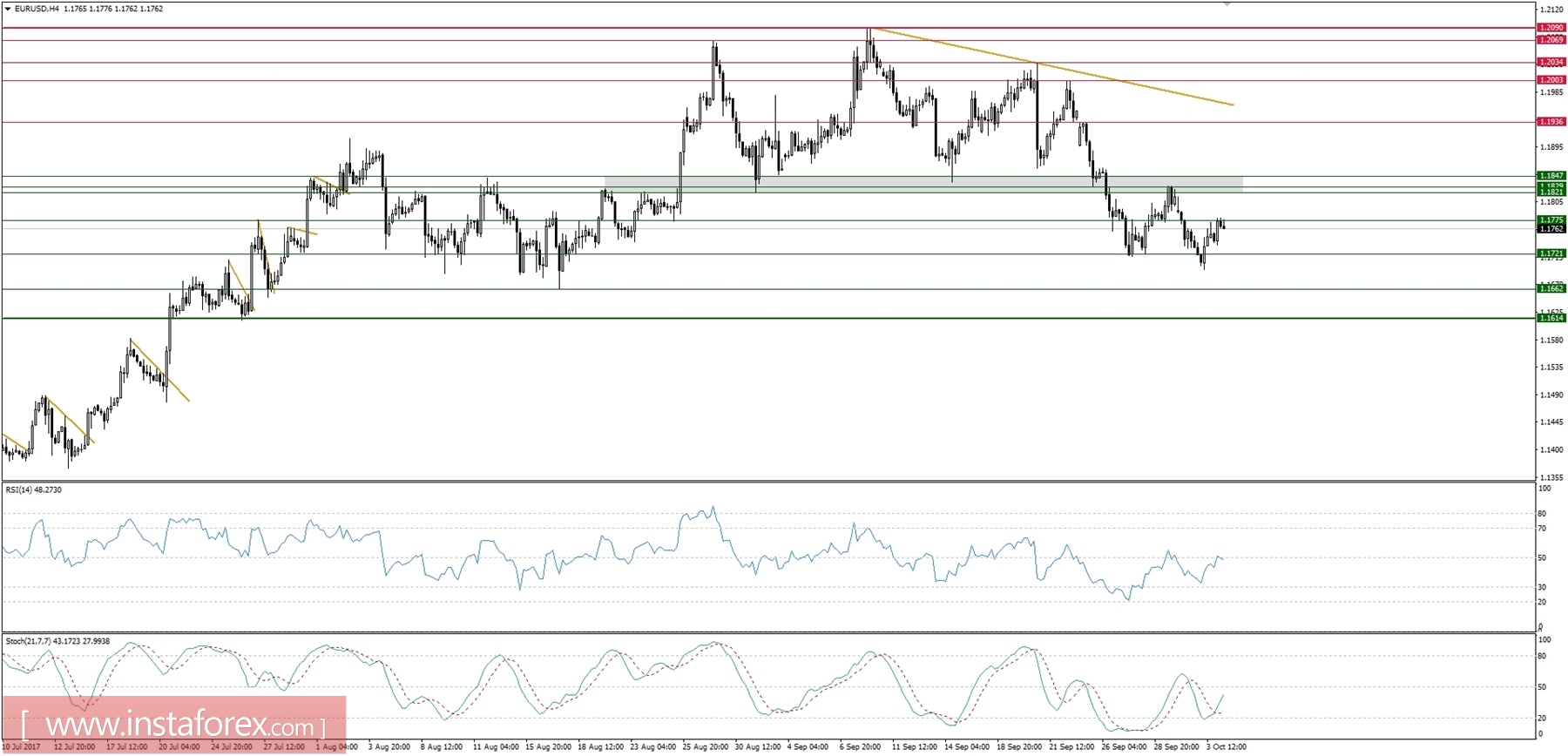
Task: Click the 8 Aug 12:00 time axis label
Action: pos(442,747)
